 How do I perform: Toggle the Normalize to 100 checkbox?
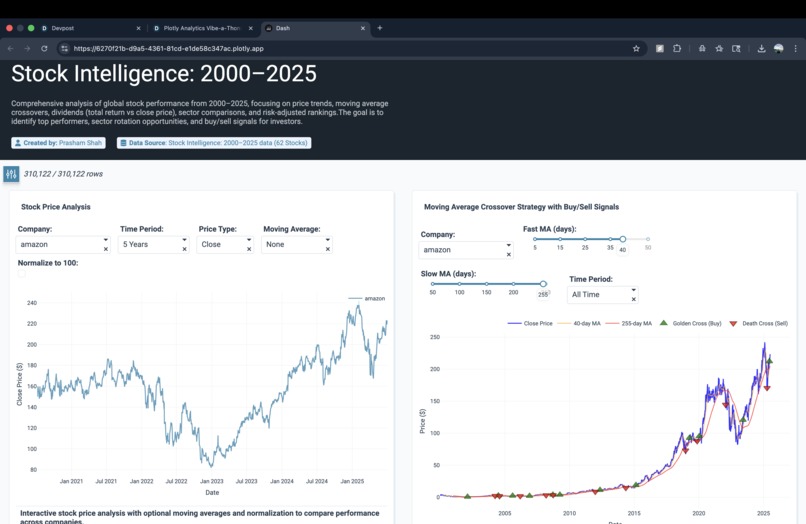pyautogui.click(x=22, y=274)
